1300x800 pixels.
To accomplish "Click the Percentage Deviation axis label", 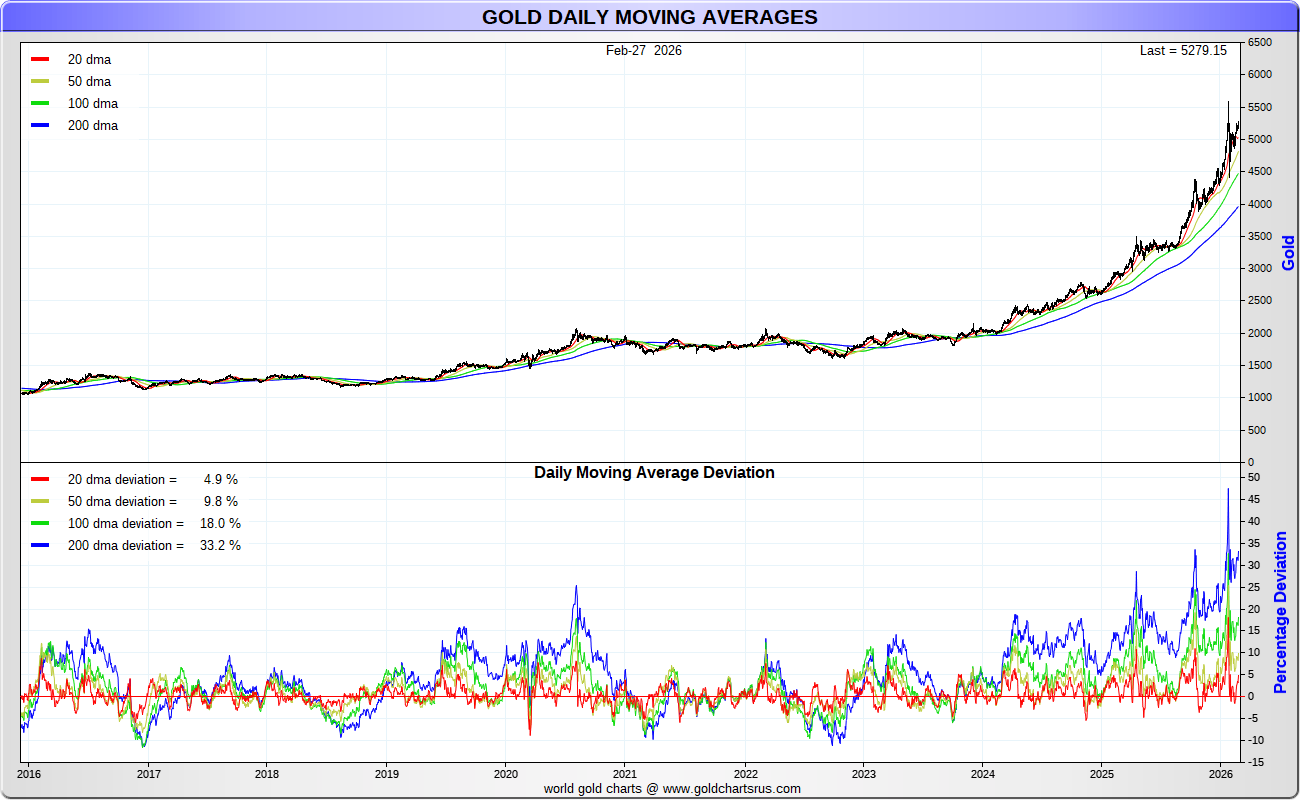I will coord(1280,612).
